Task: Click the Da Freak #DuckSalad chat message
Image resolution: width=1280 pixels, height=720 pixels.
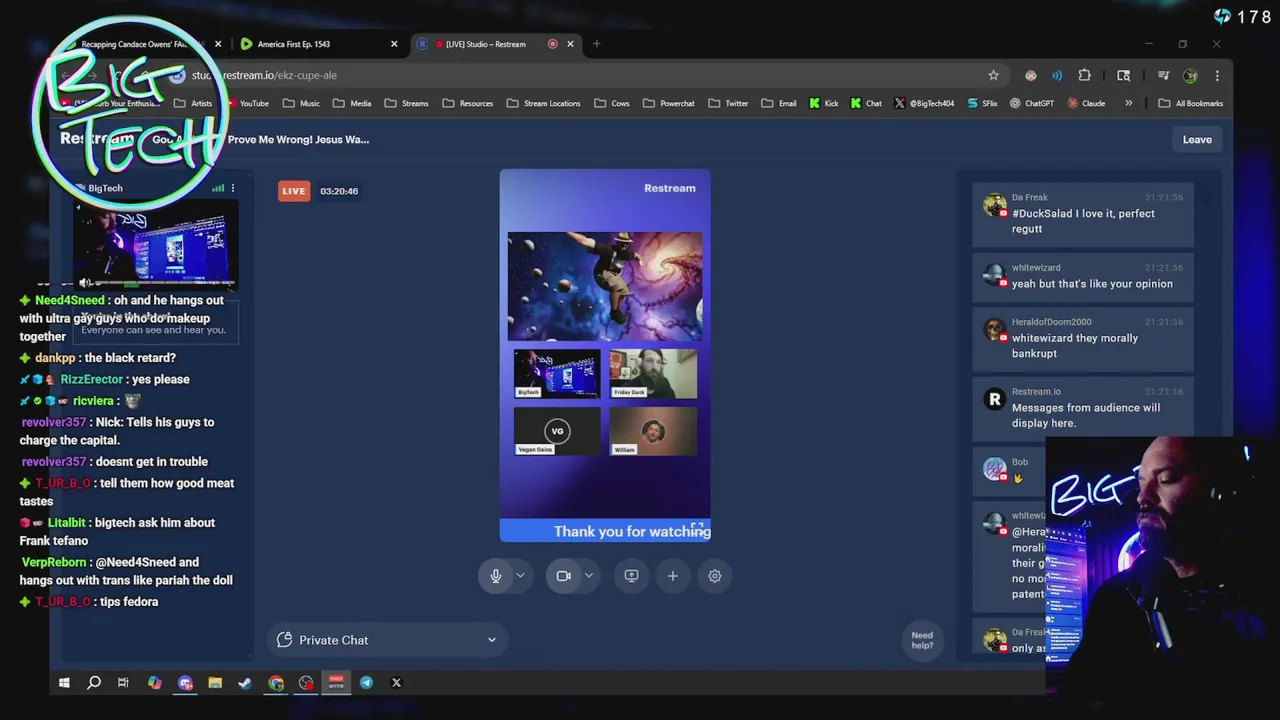Action: 1083,213
